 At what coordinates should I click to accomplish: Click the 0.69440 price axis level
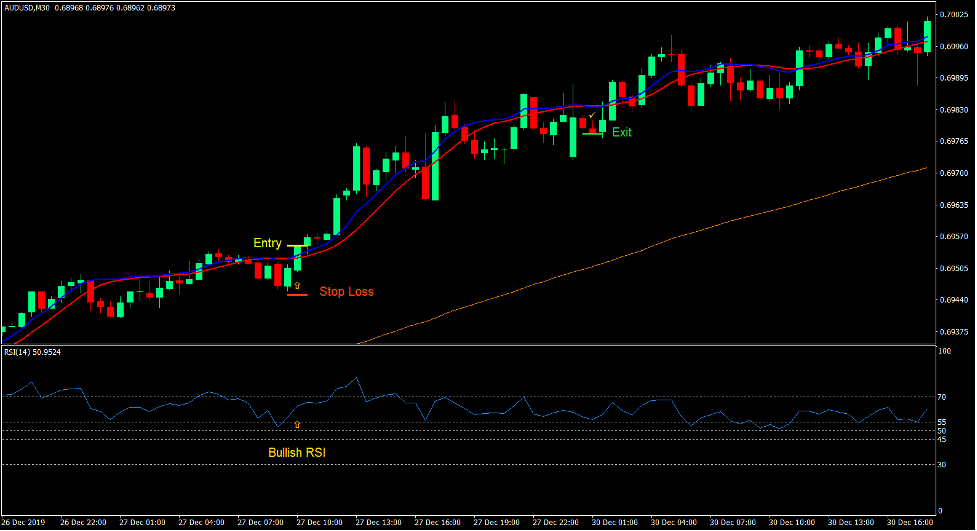click(x=956, y=300)
